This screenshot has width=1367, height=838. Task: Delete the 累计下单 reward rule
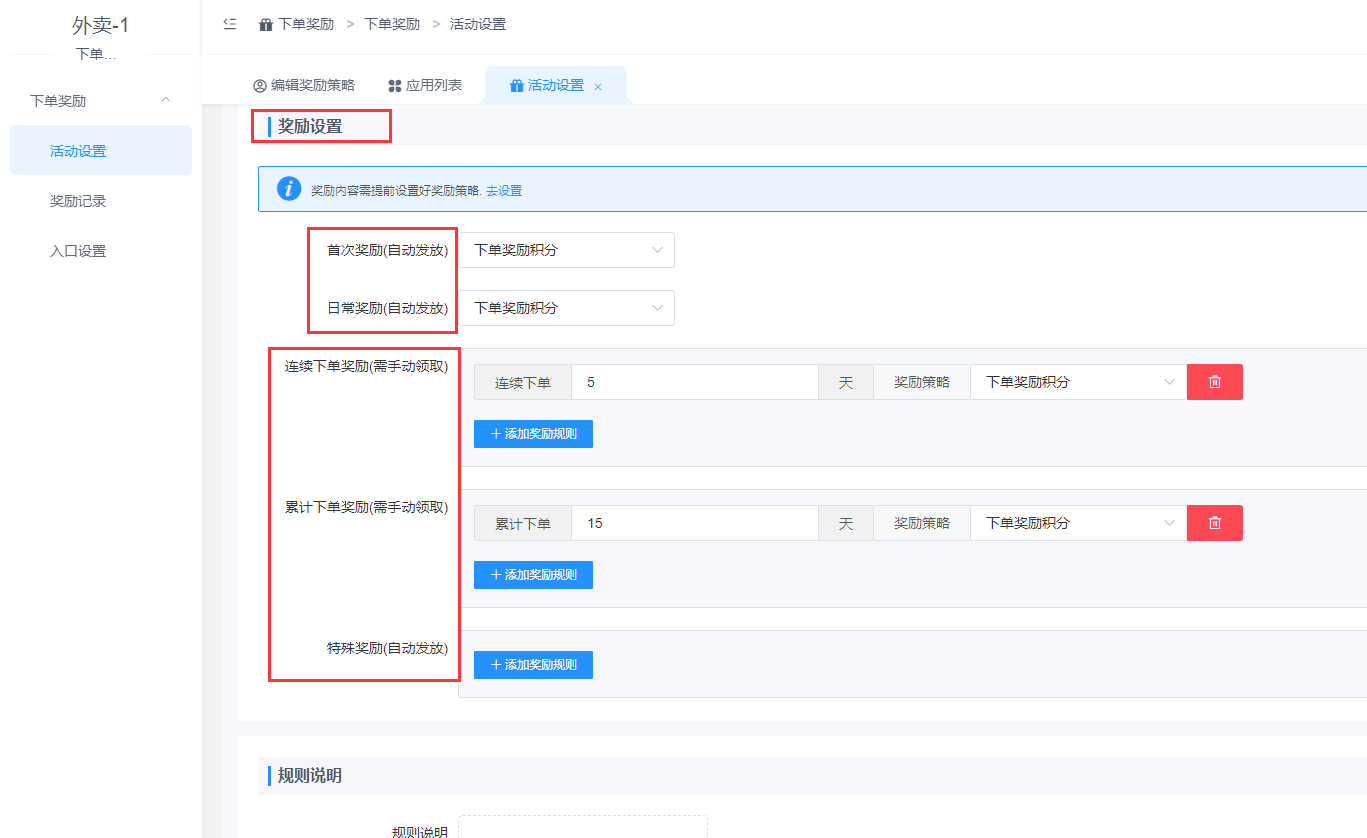click(1215, 523)
